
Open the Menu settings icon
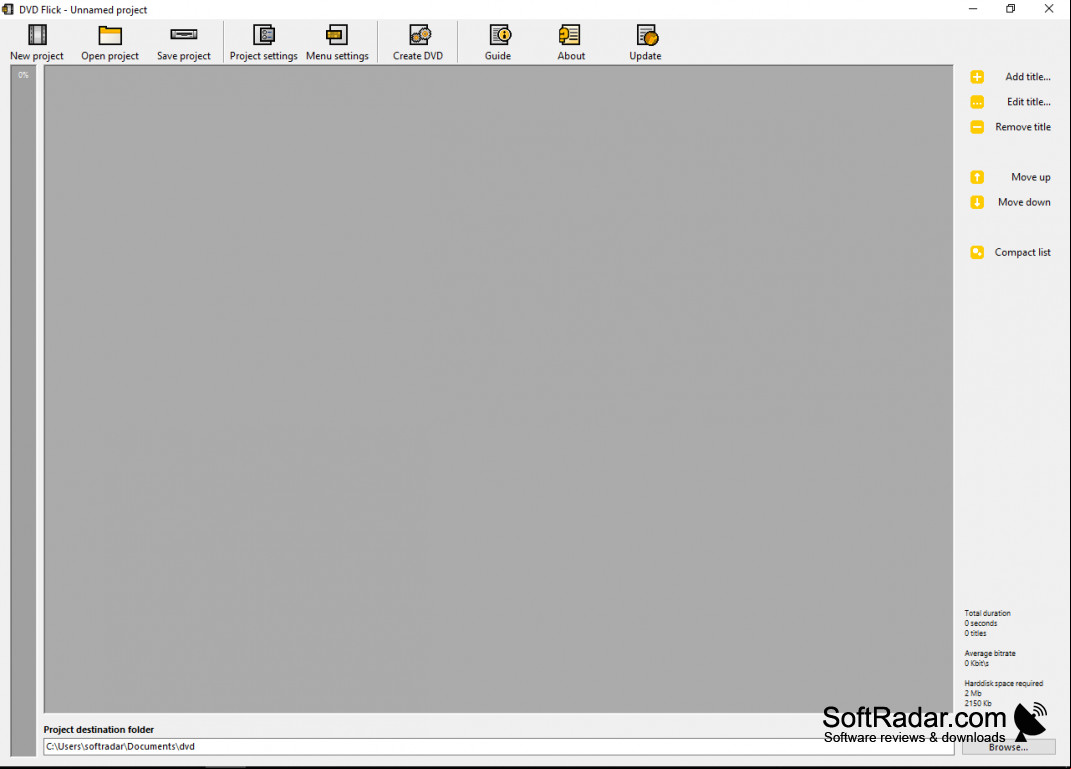point(337,35)
